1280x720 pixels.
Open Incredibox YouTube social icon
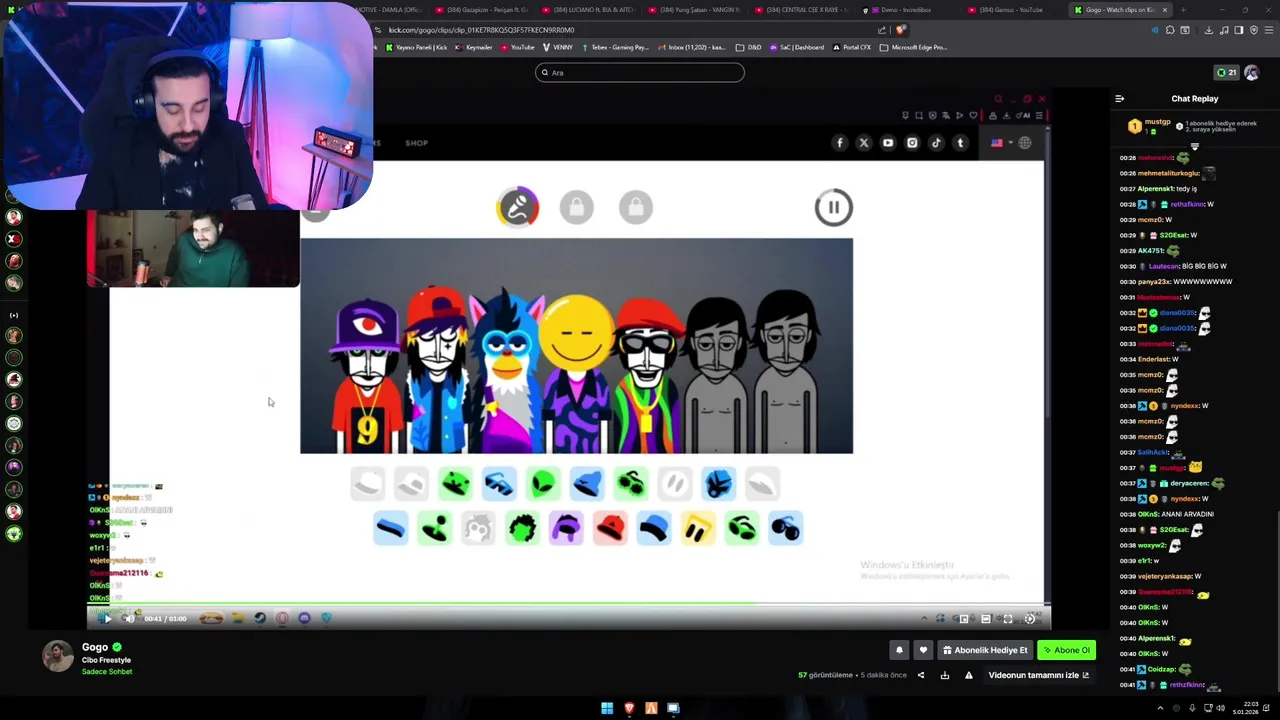888,143
